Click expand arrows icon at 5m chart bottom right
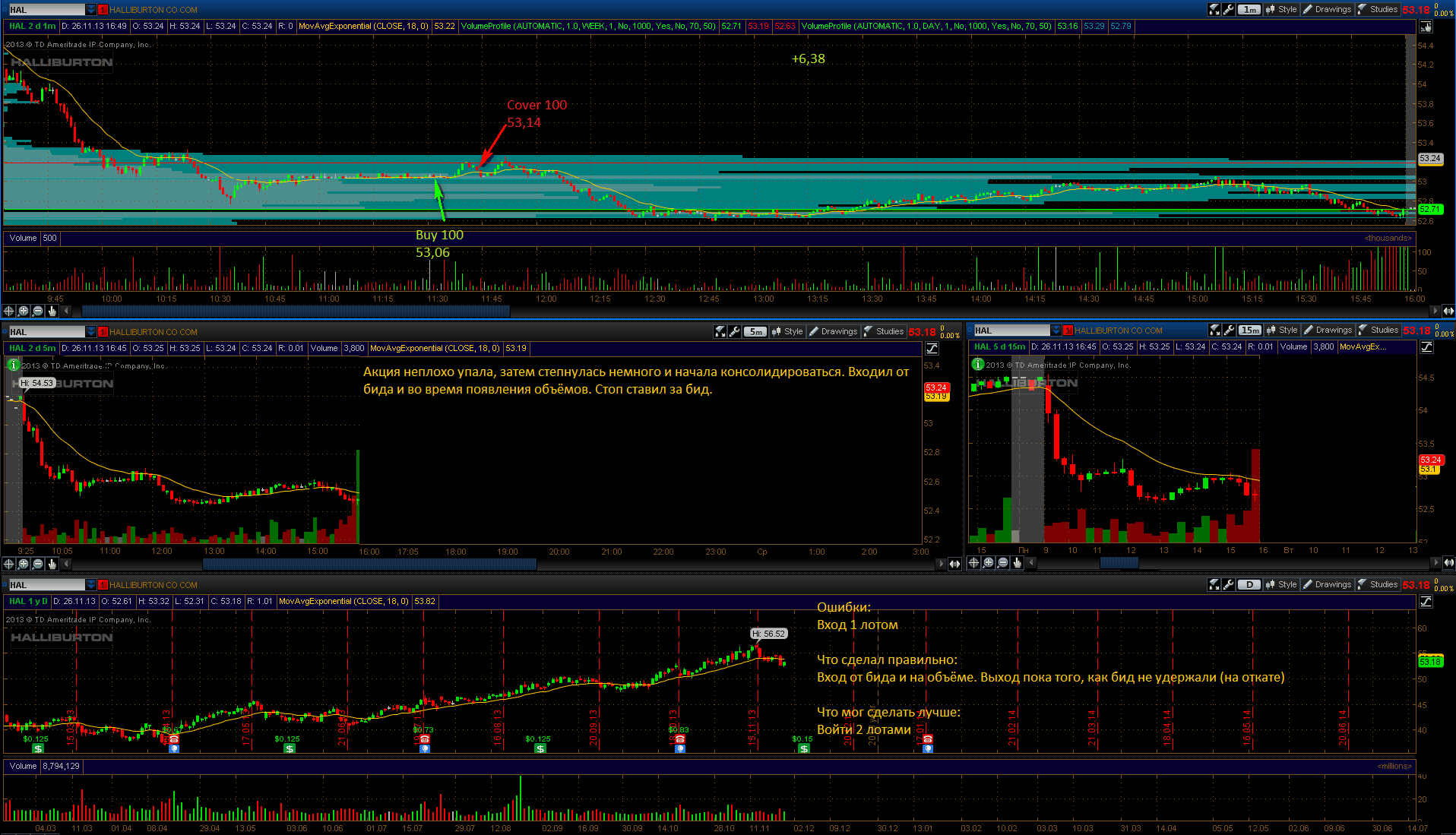 [954, 564]
